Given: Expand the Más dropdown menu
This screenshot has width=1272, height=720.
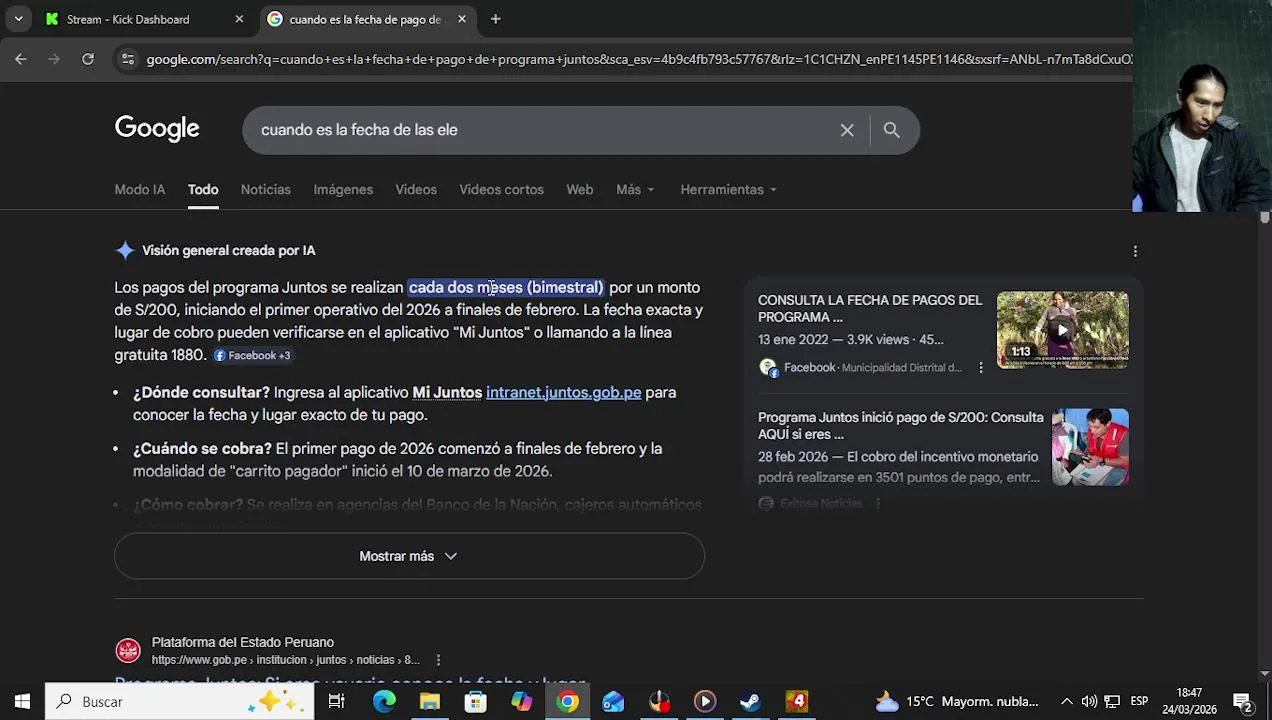Looking at the screenshot, I should click(x=635, y=189).
